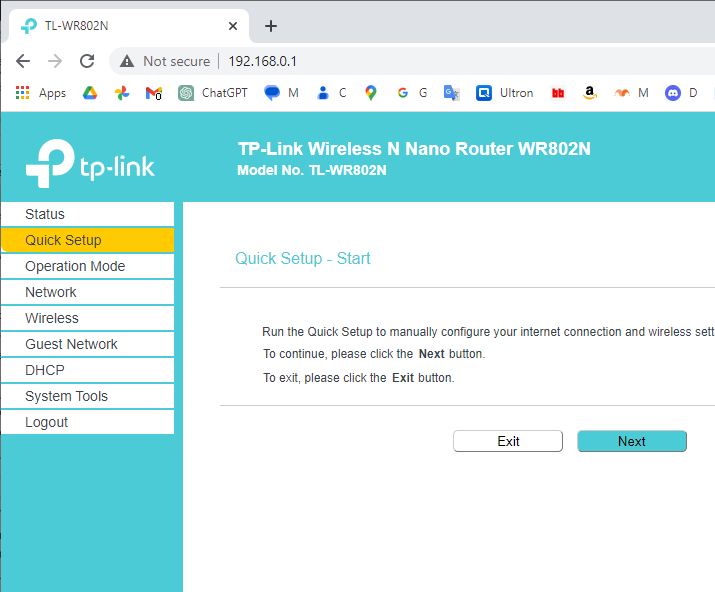
Task: Click the Model No. TL-WR802N text
Action: [x=312, y=170]
